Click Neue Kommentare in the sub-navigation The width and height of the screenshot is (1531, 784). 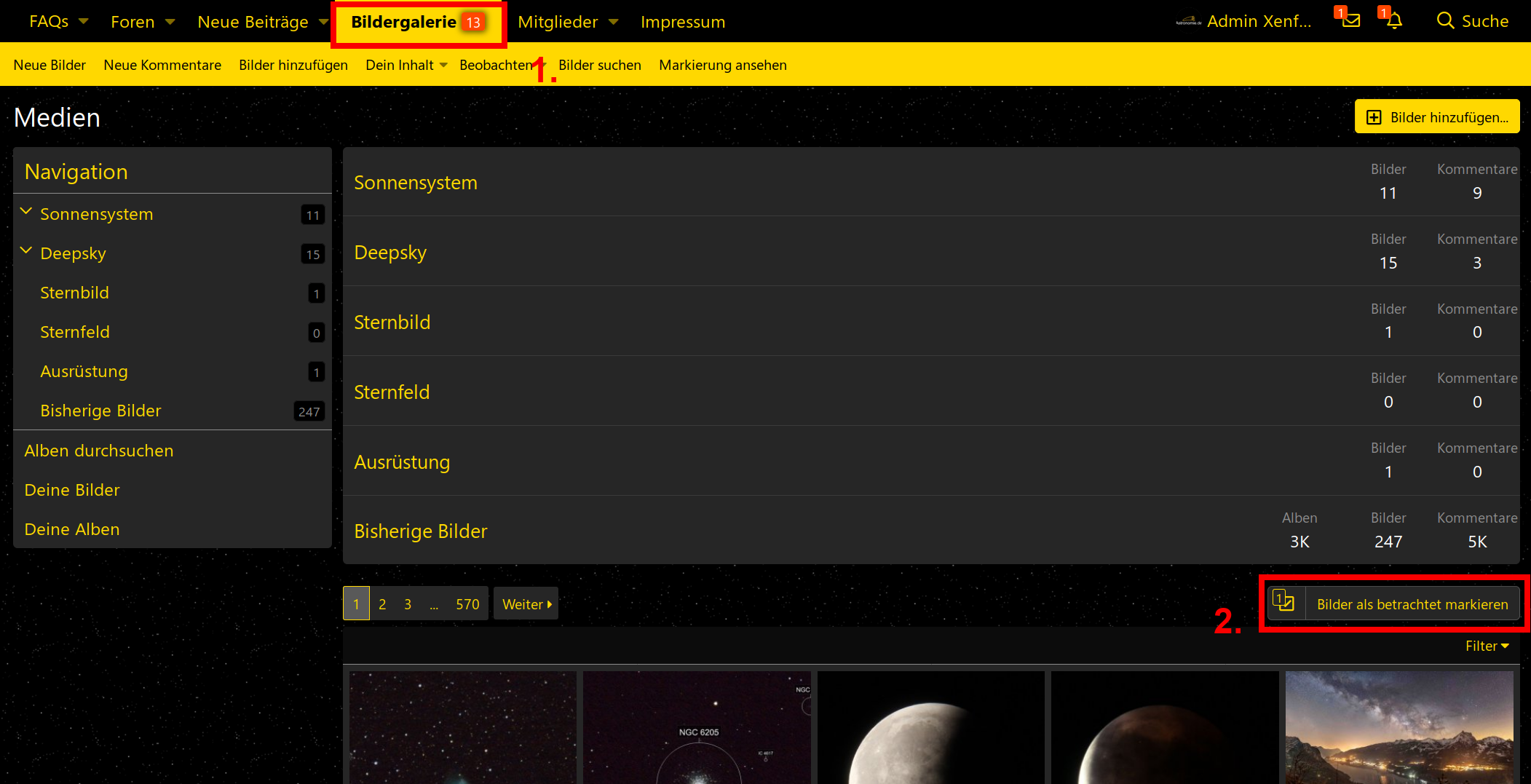click(162, 65)
